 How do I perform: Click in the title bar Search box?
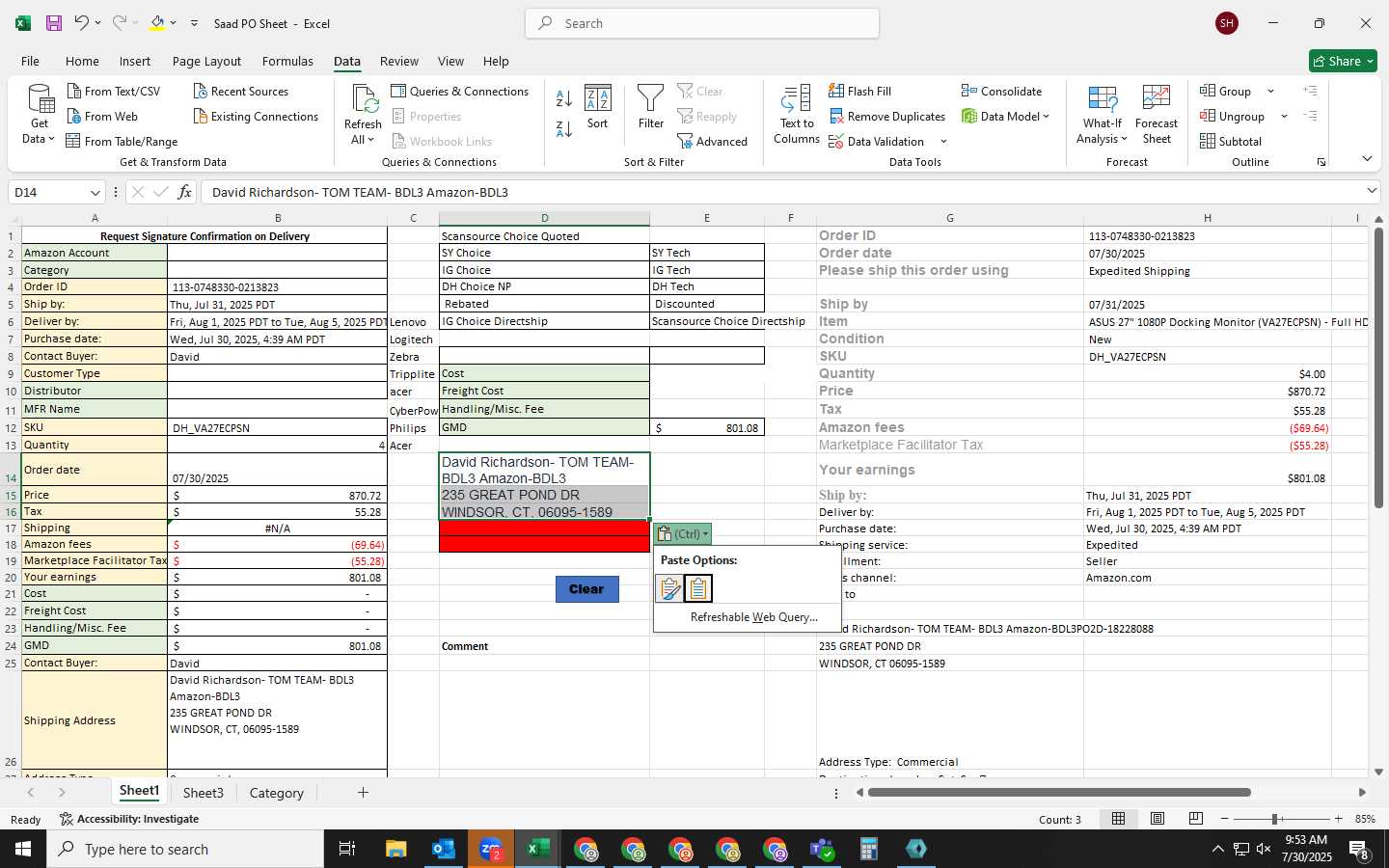702,23
